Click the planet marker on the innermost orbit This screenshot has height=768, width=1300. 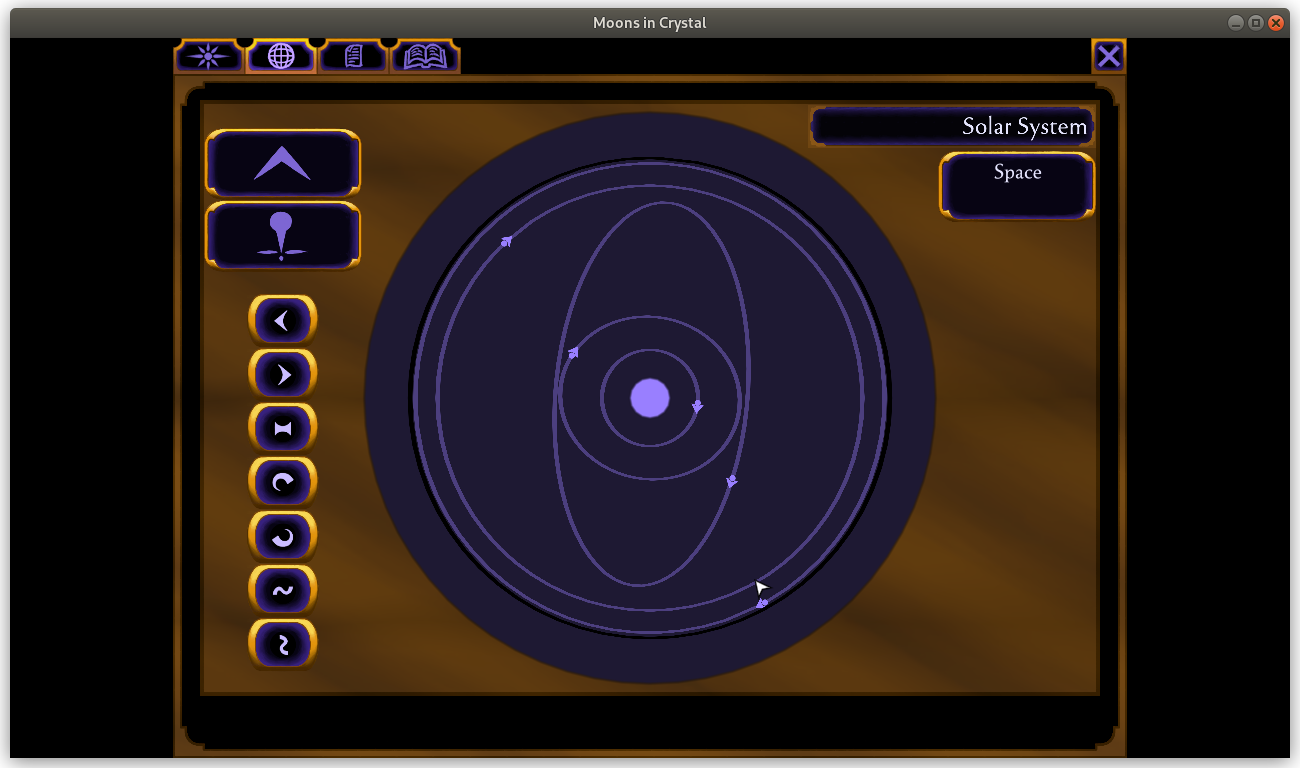[697, 406]
